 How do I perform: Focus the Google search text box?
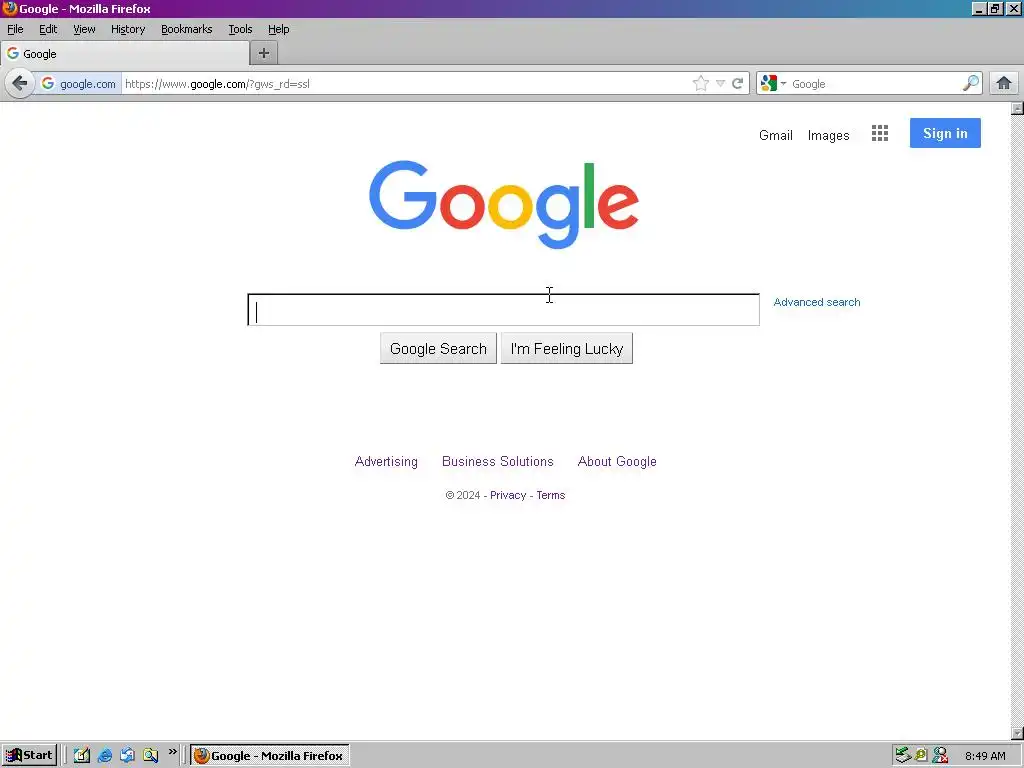[504, 310]
